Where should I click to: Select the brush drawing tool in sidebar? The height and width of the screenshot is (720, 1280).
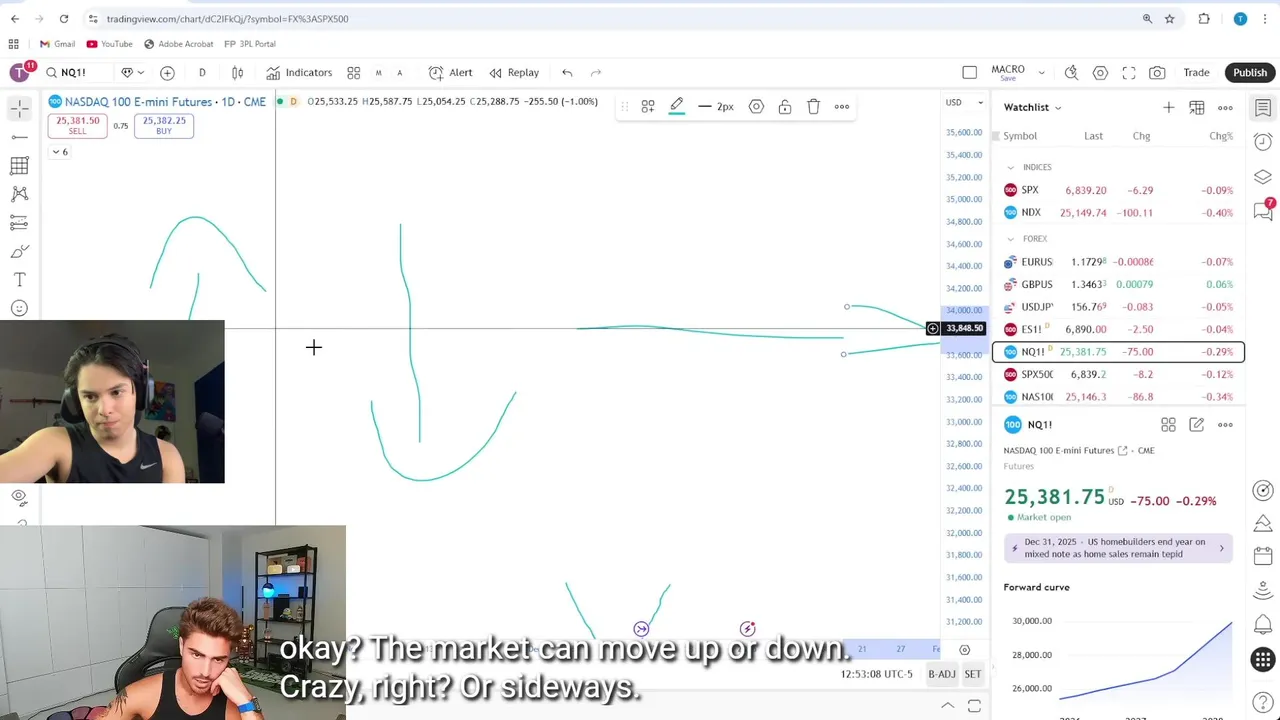(19, 251)
